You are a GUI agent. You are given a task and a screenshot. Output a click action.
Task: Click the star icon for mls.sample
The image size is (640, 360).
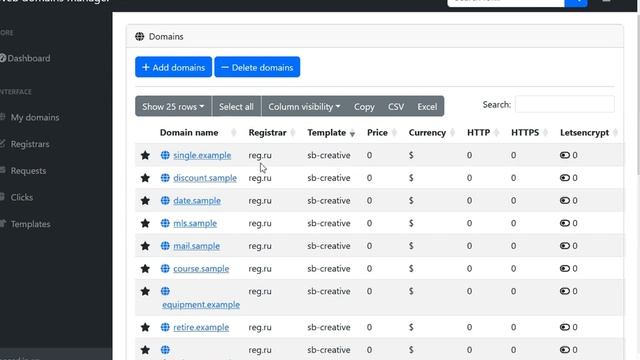145,223
